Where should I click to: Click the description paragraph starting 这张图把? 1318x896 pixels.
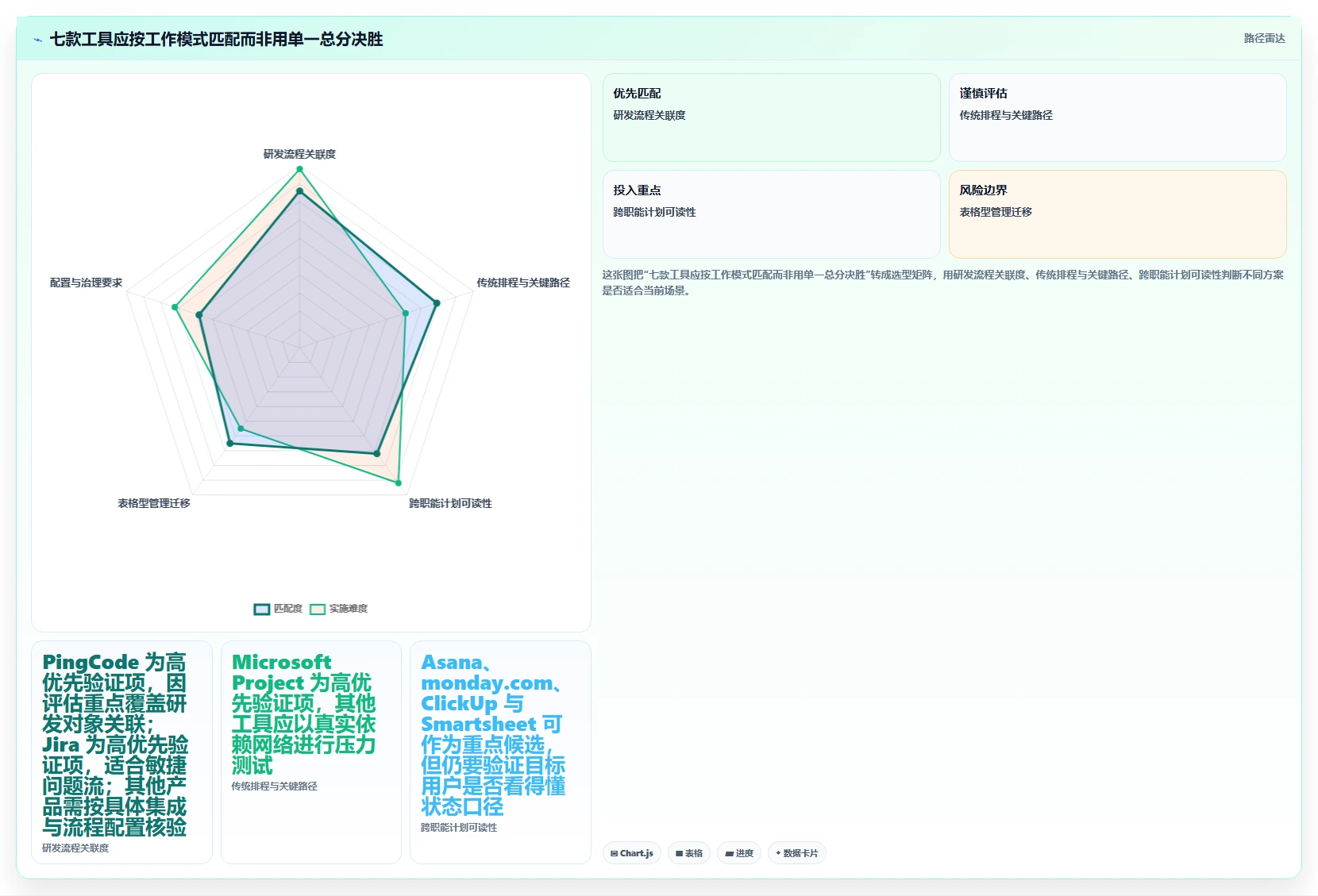(943, 283)
